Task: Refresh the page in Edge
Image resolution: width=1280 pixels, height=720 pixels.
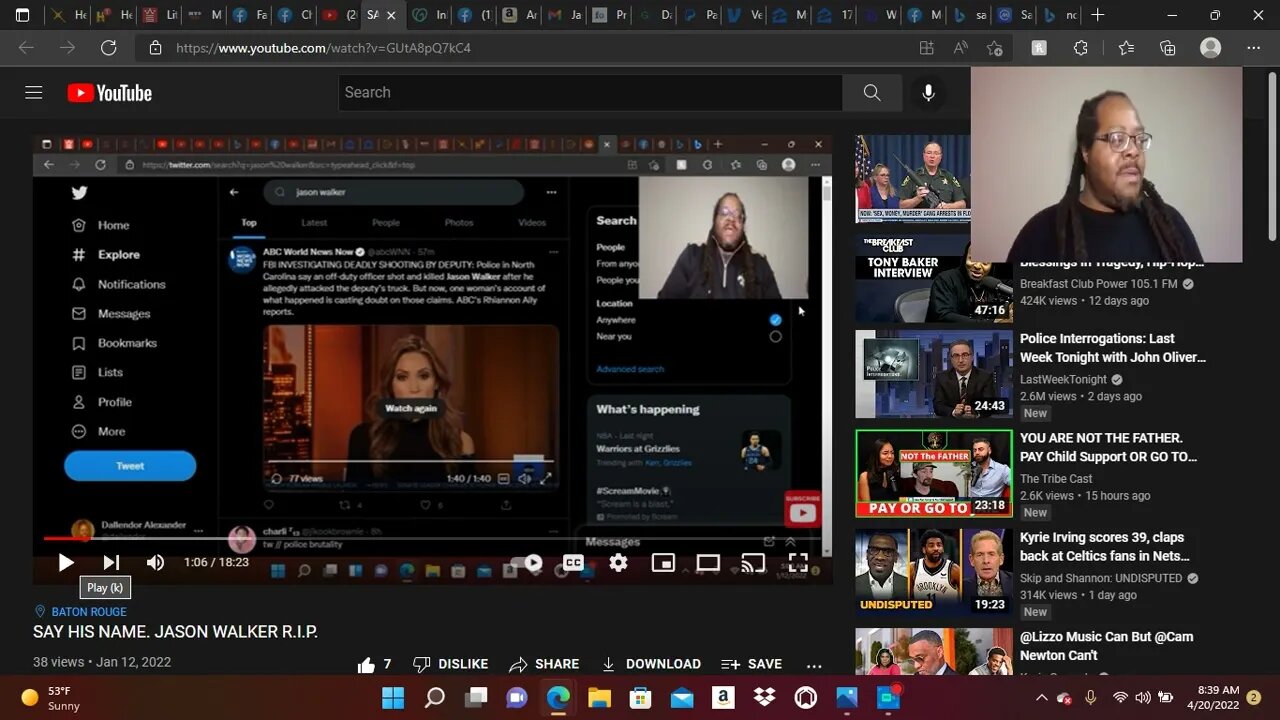Action: pos(108,48)
